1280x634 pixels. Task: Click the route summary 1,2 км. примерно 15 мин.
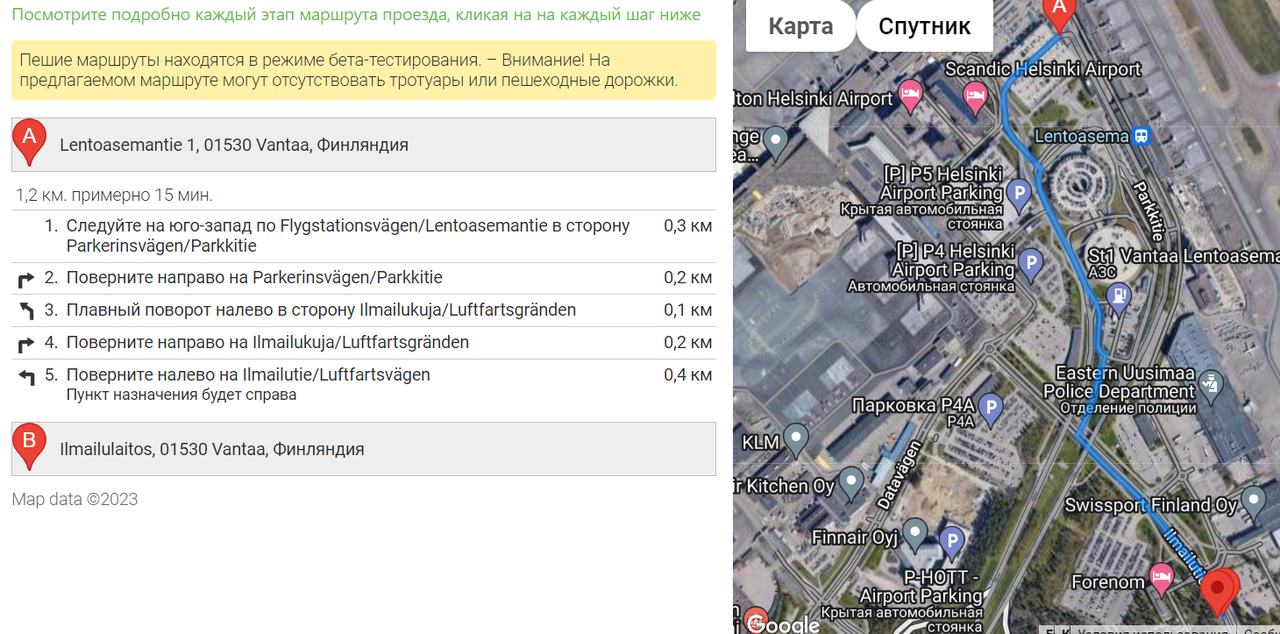[114, 195]
